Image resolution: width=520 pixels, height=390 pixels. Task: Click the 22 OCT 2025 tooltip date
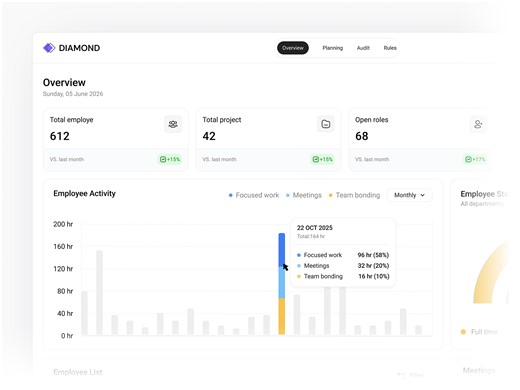pos(315,228)
